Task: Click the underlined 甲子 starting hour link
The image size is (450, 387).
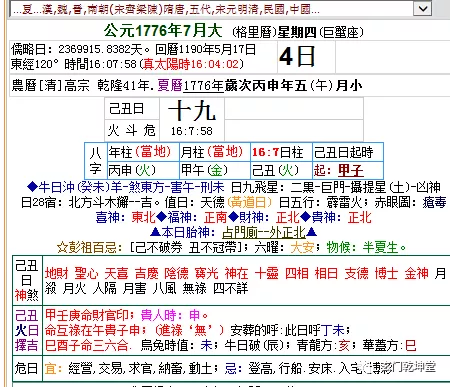Action: tap(351, 171)
